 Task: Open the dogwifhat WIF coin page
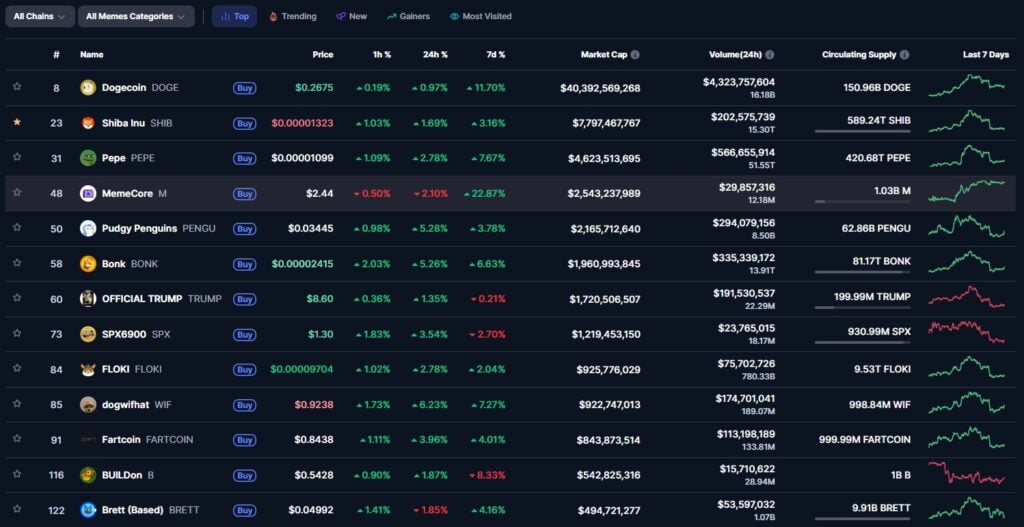[136, 405]
